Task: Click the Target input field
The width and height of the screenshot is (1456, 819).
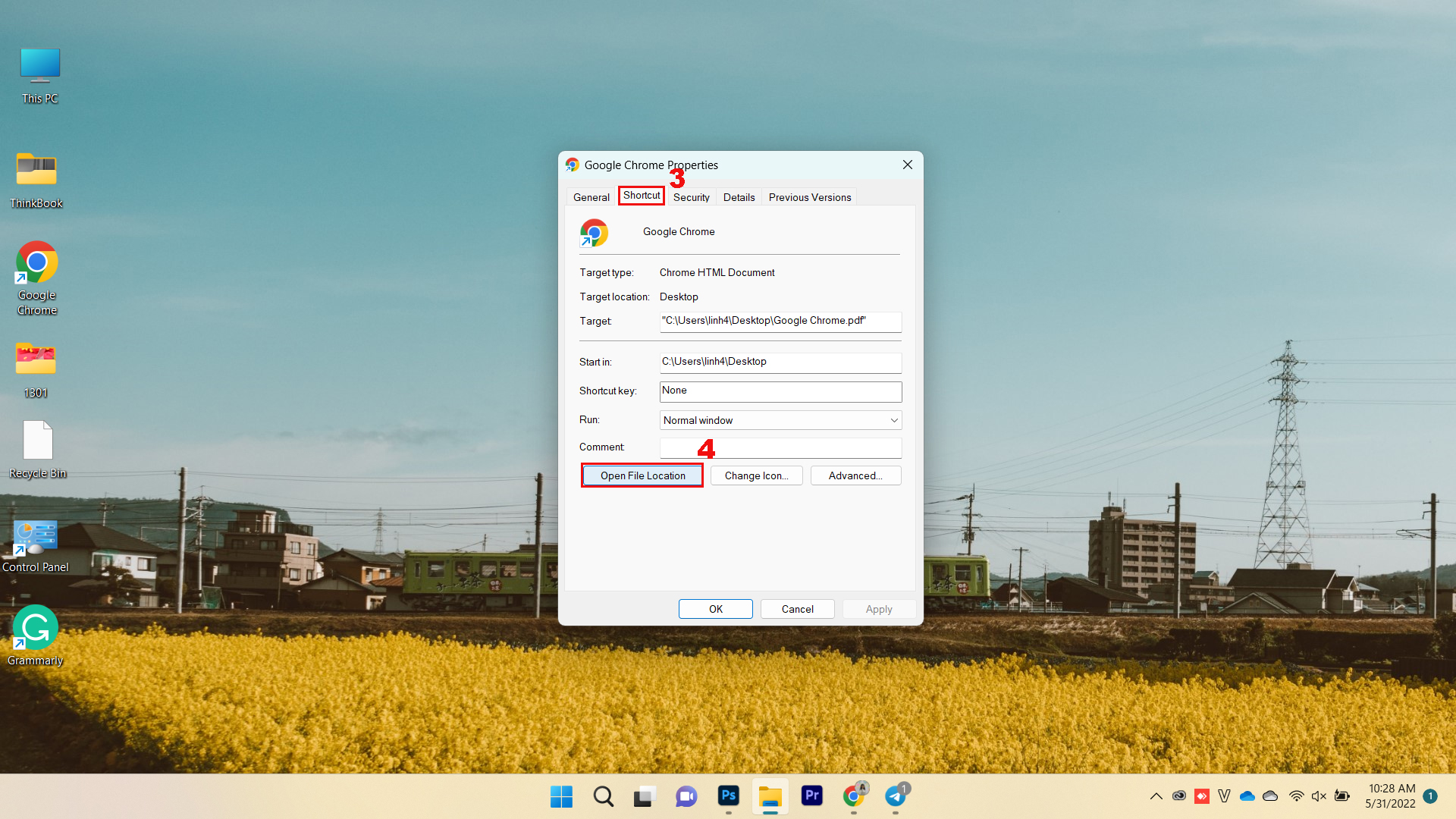Action: click(x=780, y=320)
